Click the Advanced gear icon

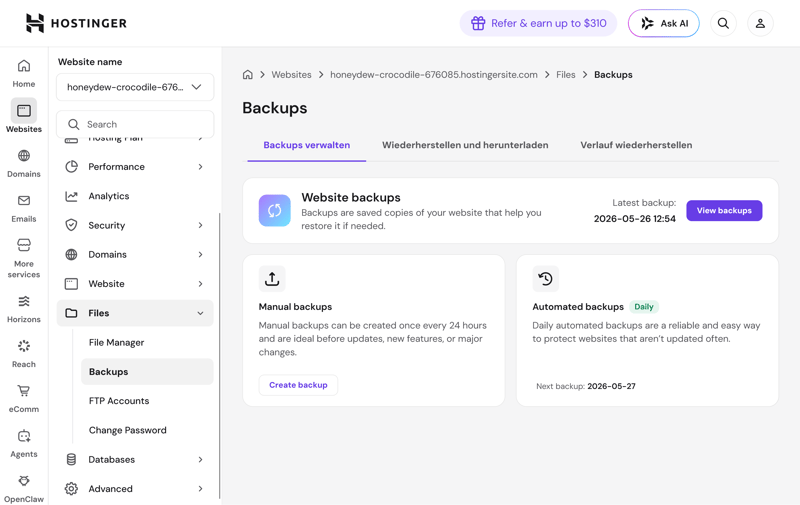point(71,489)
